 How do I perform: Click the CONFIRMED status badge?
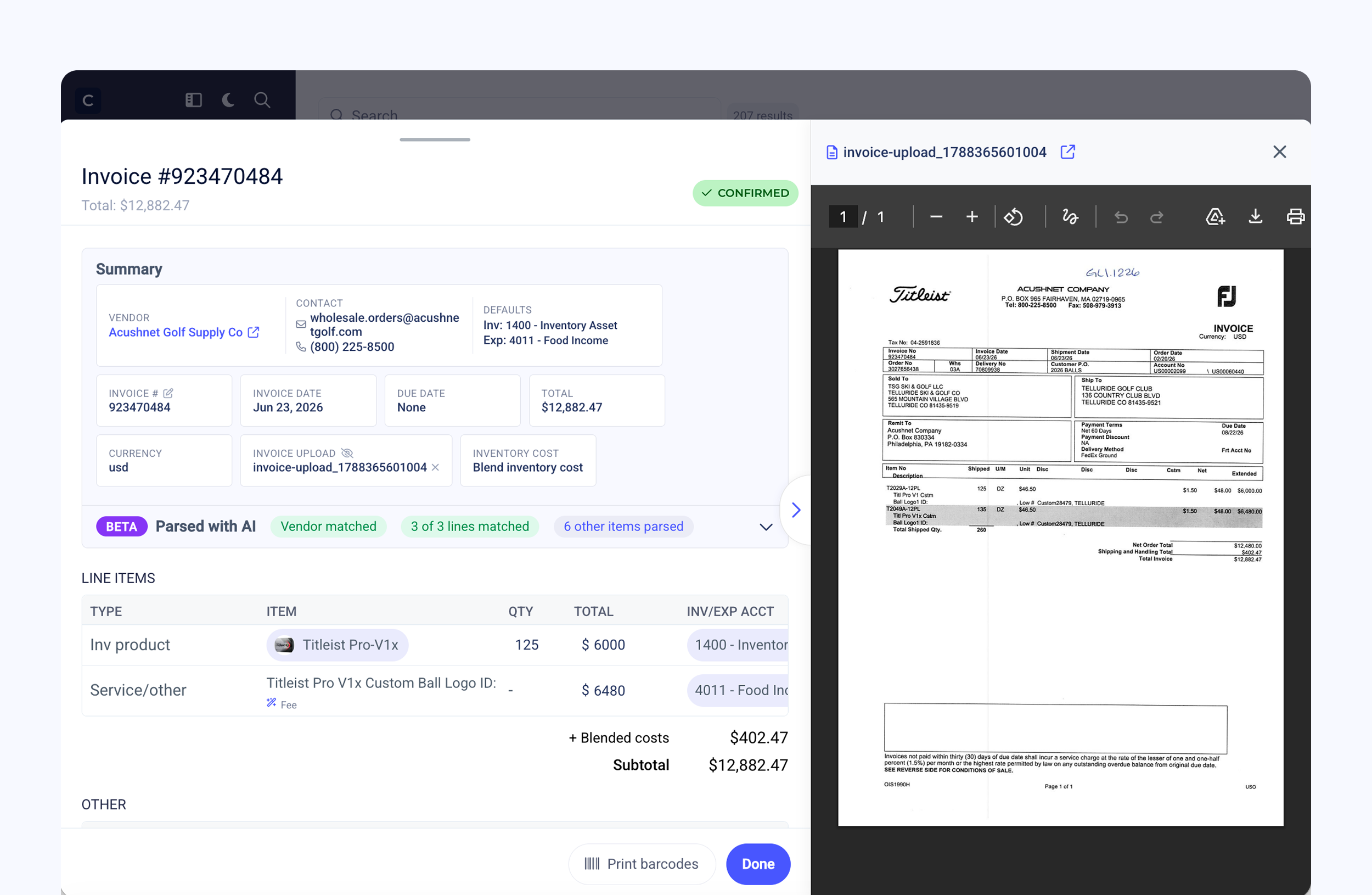[745, 193]
